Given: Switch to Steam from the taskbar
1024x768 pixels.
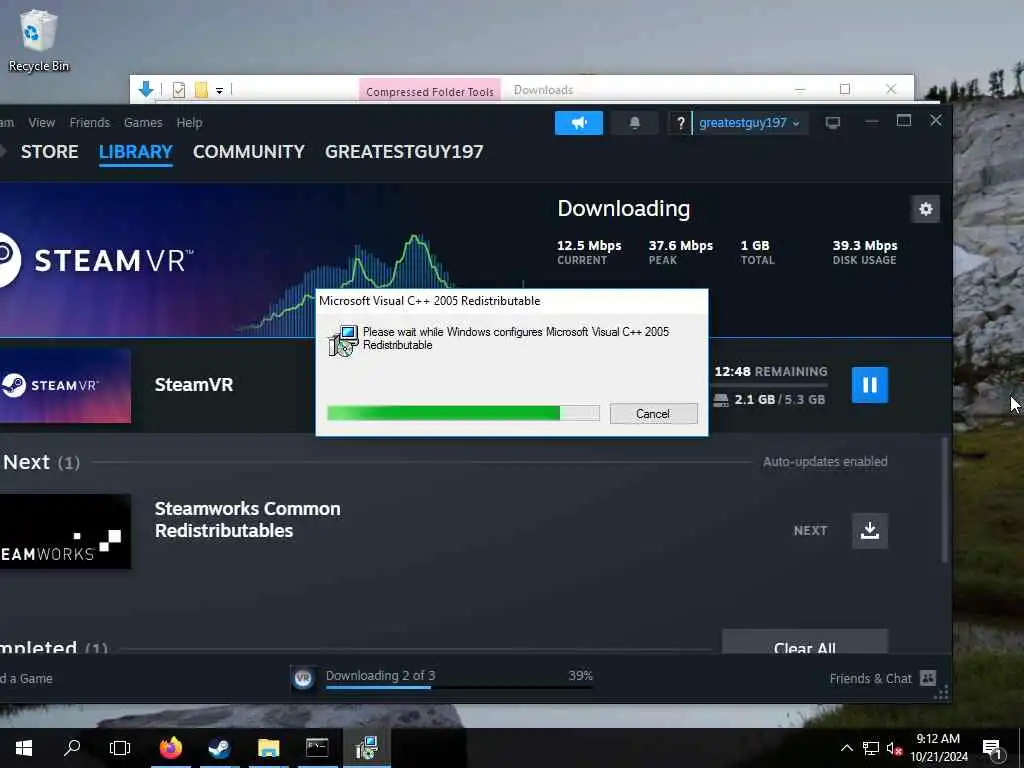Looking at the screenshot, I should (219, 748).
